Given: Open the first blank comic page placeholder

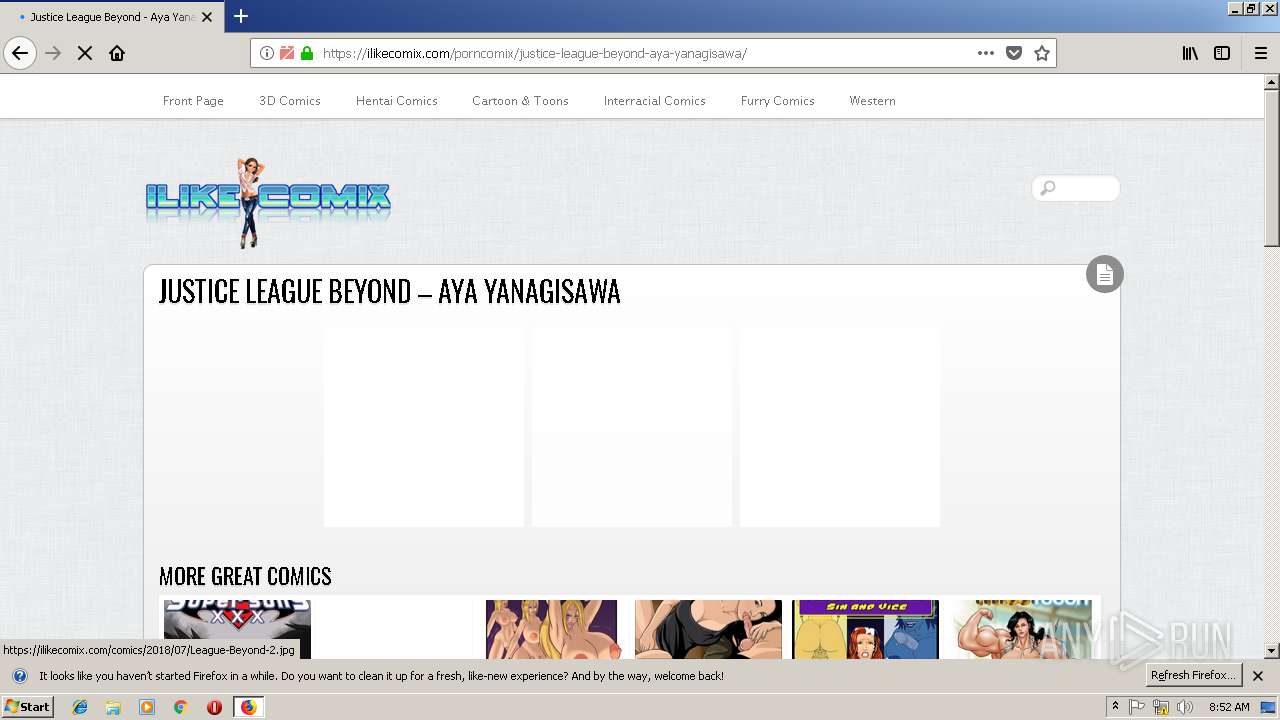Looking at the screenshot, I should [424, 427].
